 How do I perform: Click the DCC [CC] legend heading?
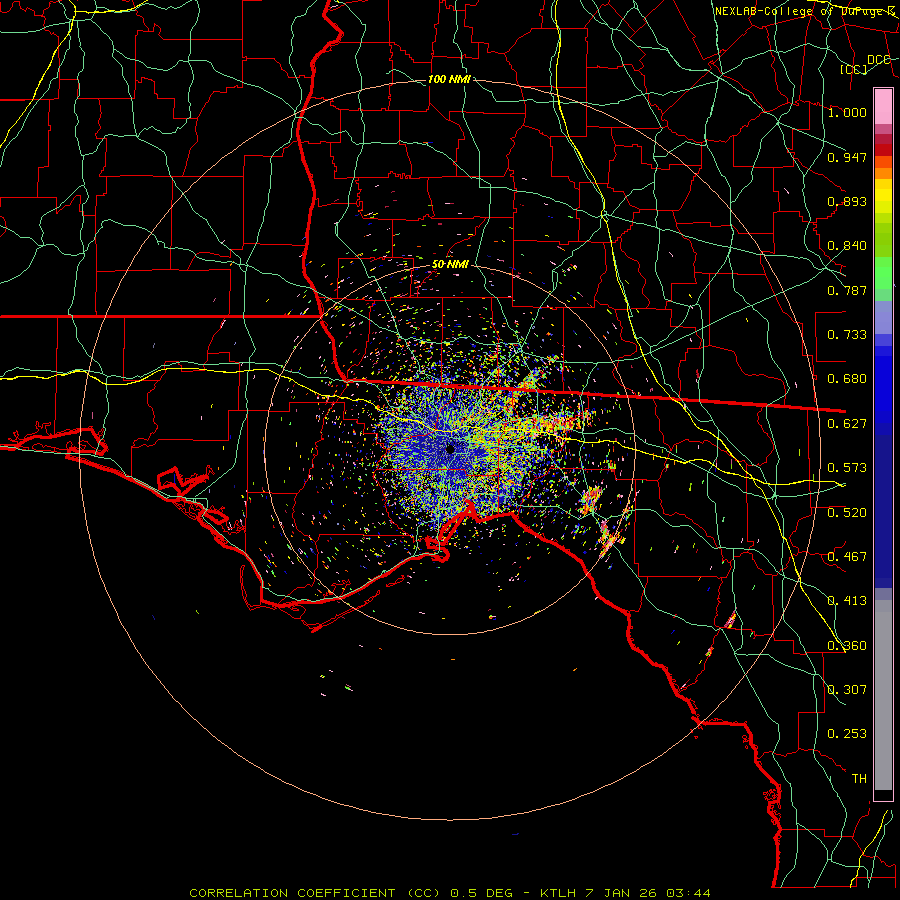click(865, 64)
